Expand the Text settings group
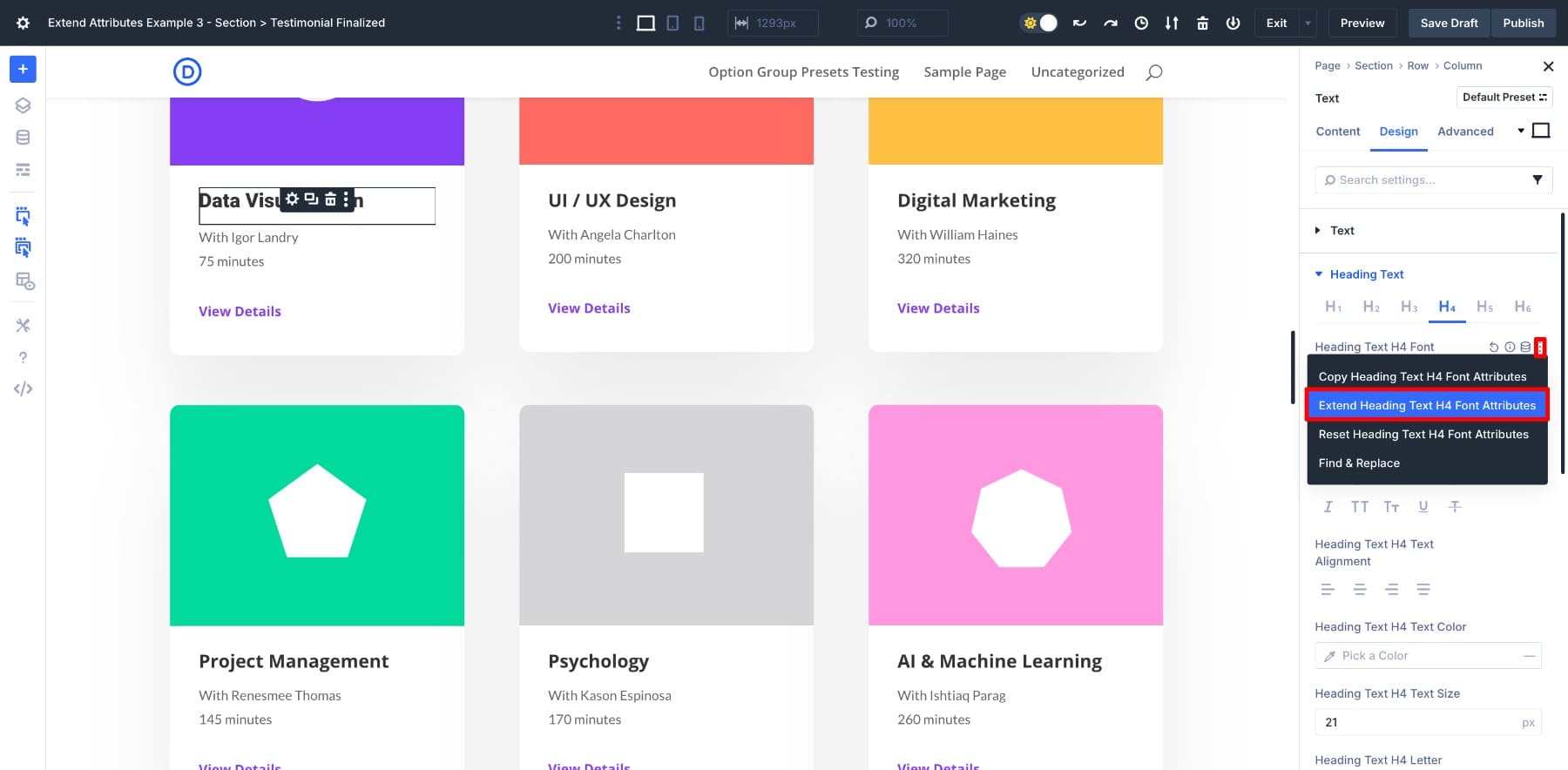 (x=1342, y=231)
